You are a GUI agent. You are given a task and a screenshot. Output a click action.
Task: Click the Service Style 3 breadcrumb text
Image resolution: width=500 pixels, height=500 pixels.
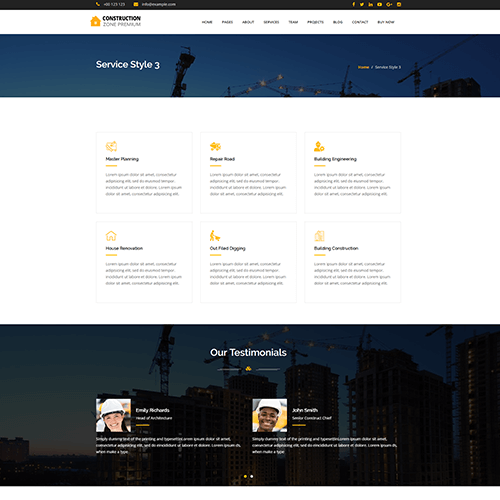pyautogui.click(x=388, y=67)
